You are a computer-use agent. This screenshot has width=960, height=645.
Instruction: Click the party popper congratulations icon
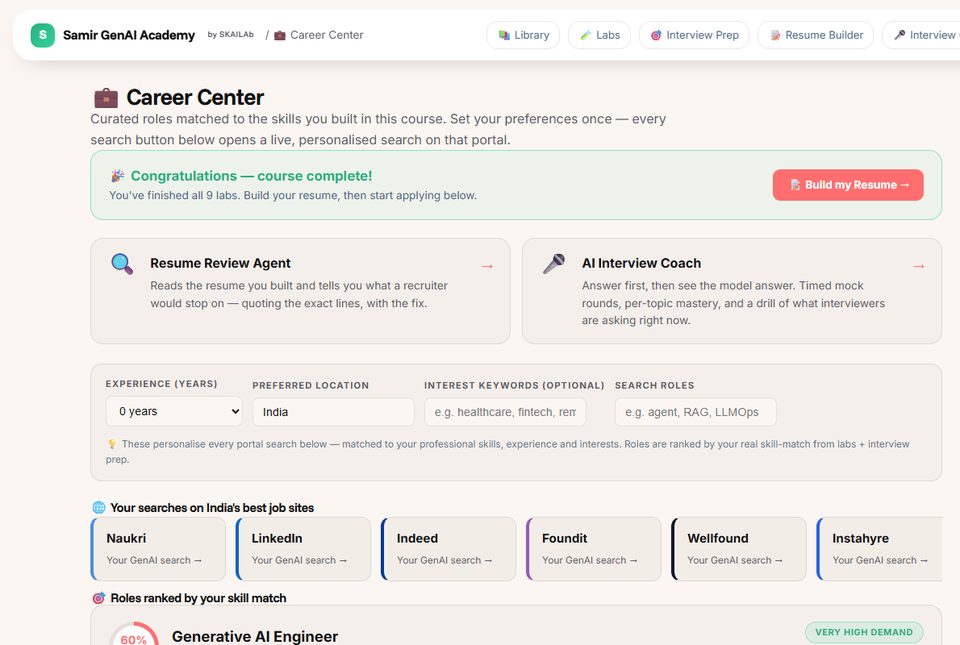tap(118, 176)
